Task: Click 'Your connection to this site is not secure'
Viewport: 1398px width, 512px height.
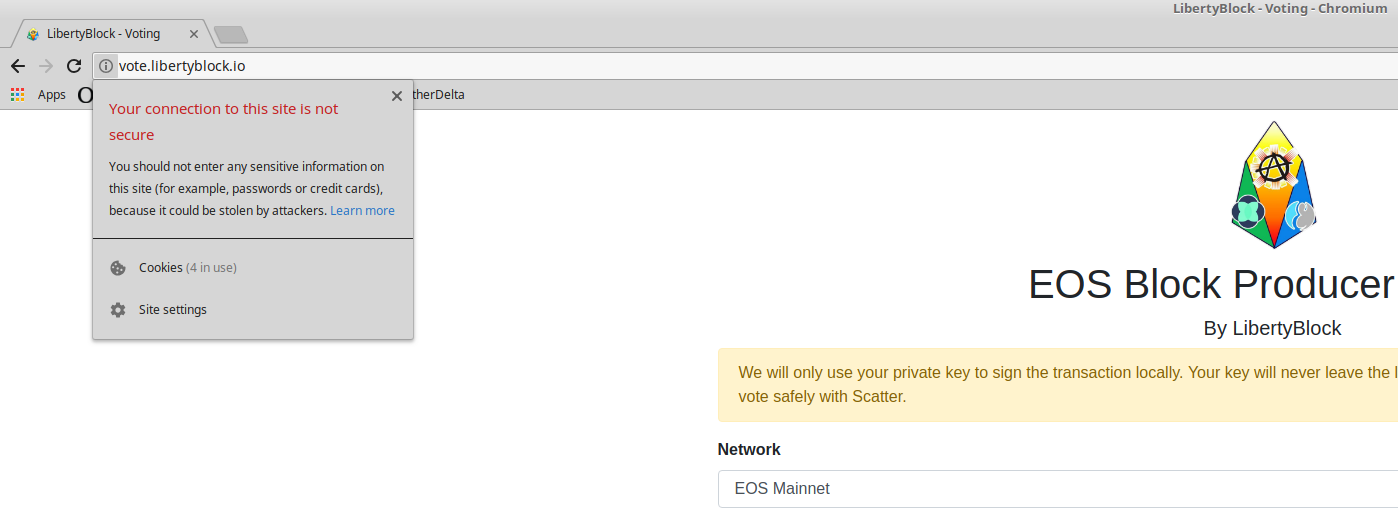Action: point(224,122)
